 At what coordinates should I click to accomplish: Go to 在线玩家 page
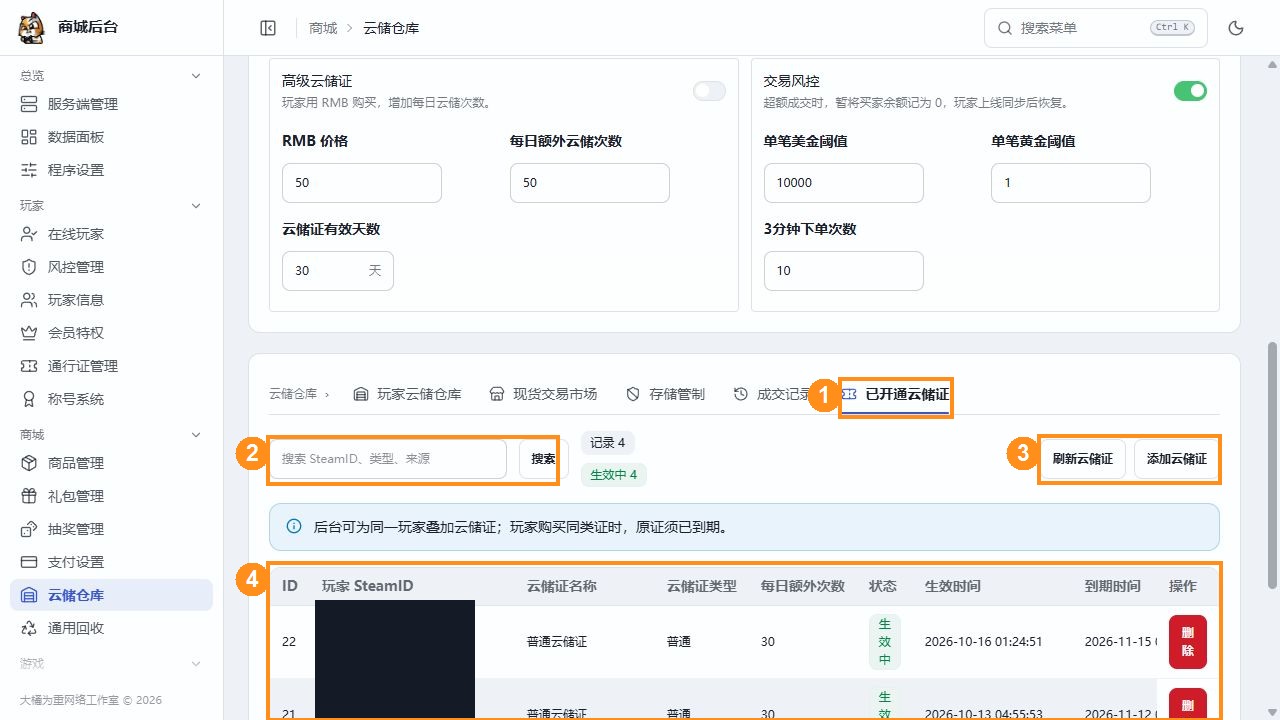pyautogui.click(x=111, y=234)
